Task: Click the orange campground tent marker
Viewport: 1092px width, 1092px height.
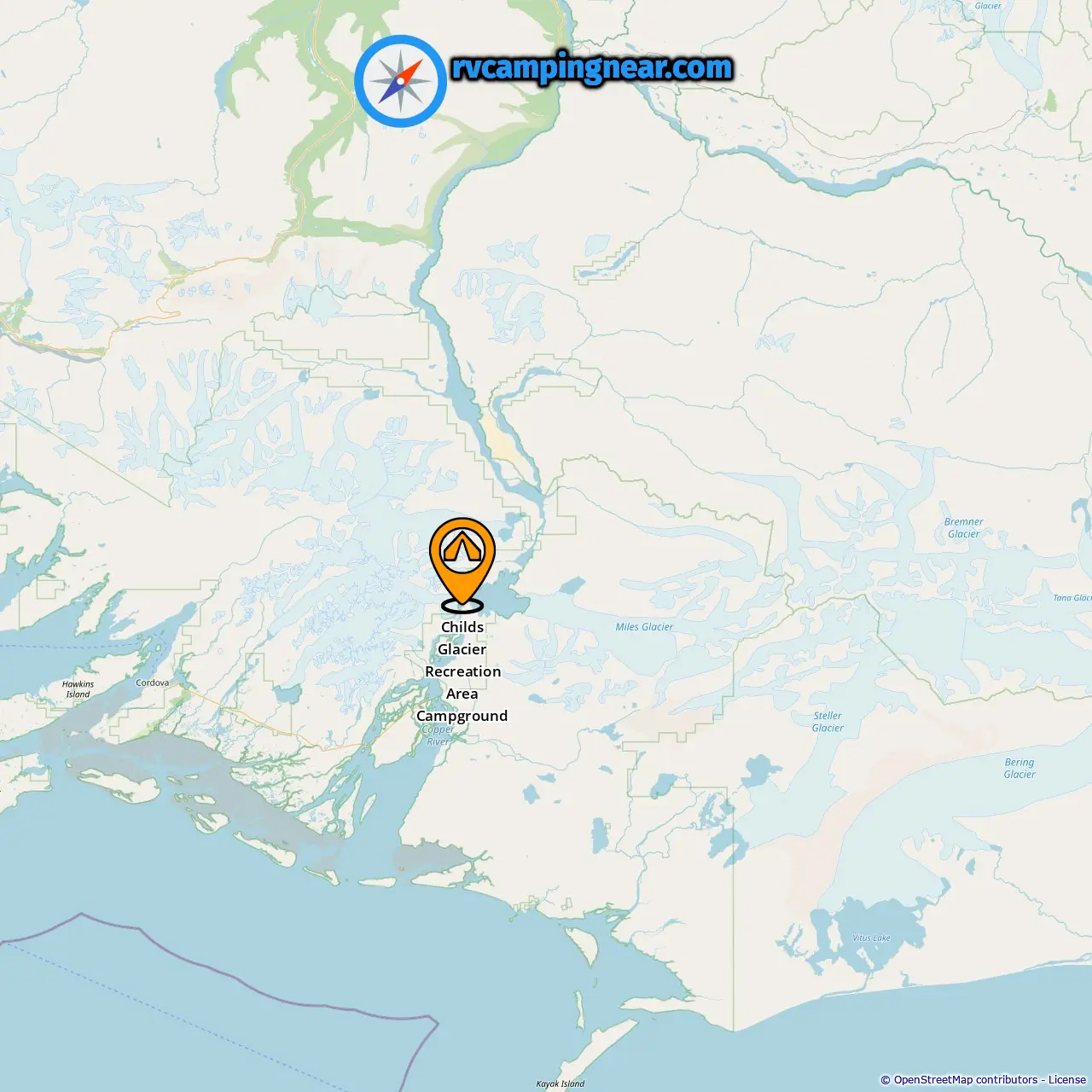Action: click(x=462, y=560)
